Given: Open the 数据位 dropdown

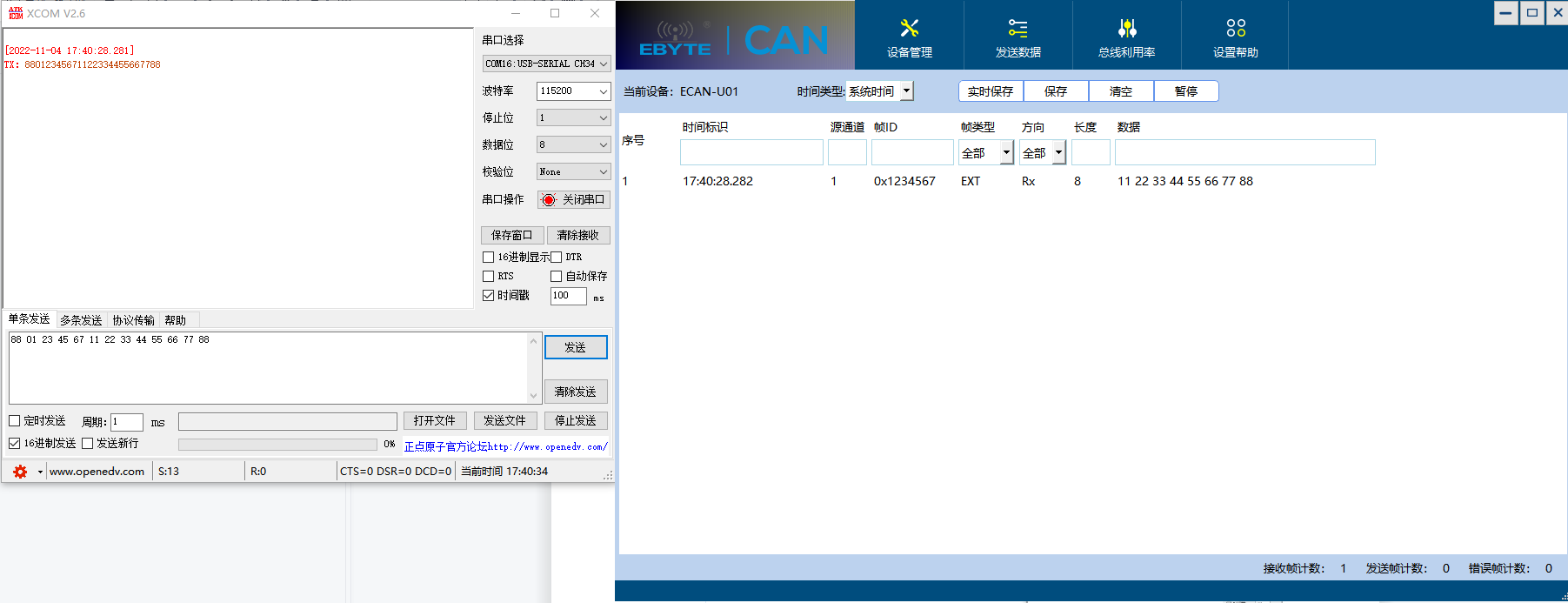Looking at the screenshot, I should click(574, 145).
